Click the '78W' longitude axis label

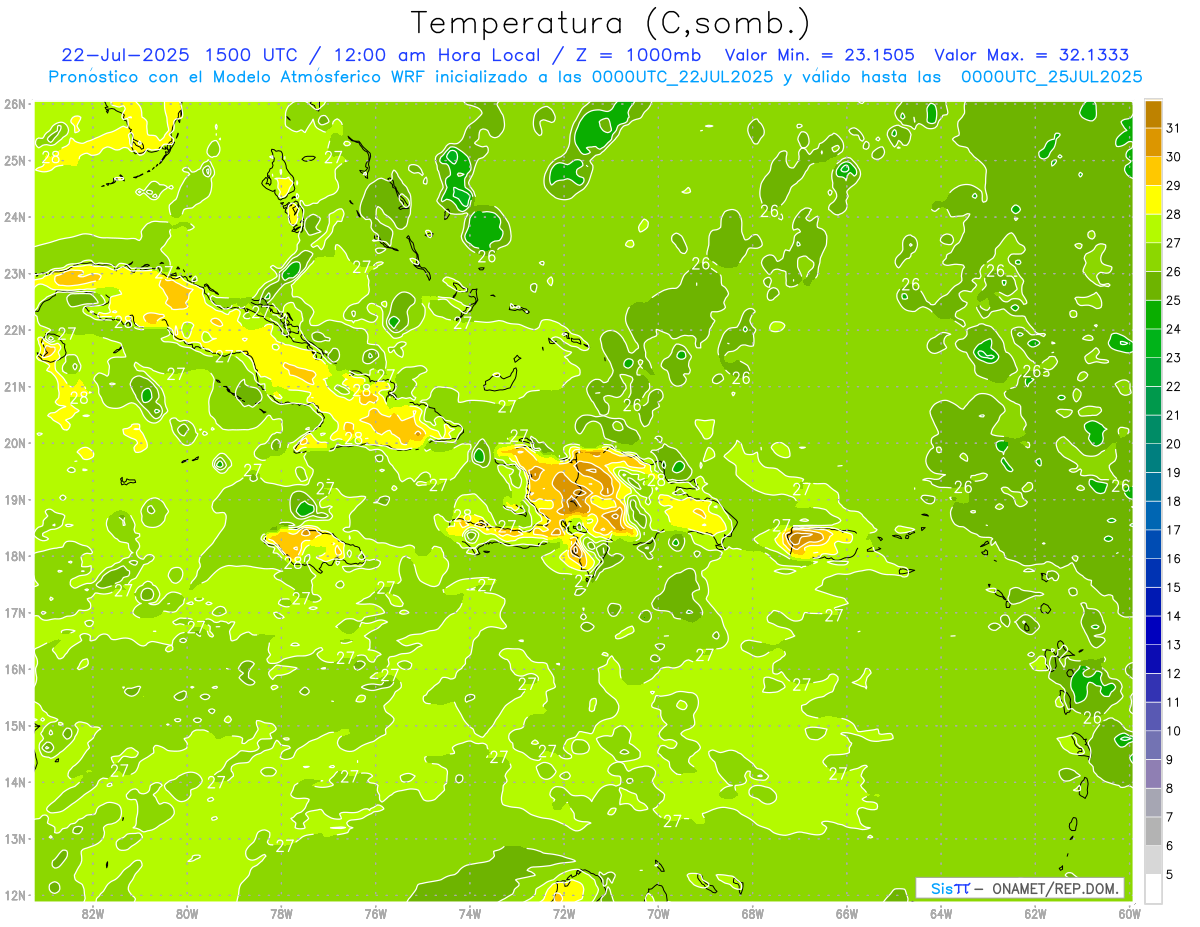coord(281,913)
